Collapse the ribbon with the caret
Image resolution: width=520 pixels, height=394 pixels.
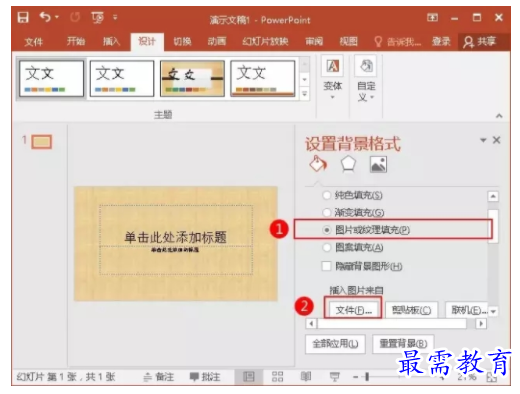pos(499,116)
